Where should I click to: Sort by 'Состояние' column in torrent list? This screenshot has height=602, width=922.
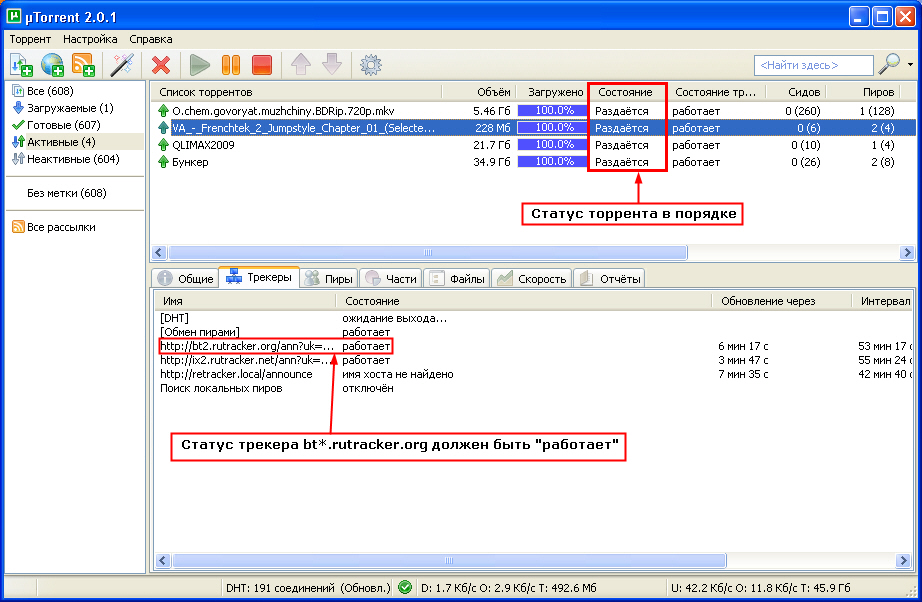point(625,92)
